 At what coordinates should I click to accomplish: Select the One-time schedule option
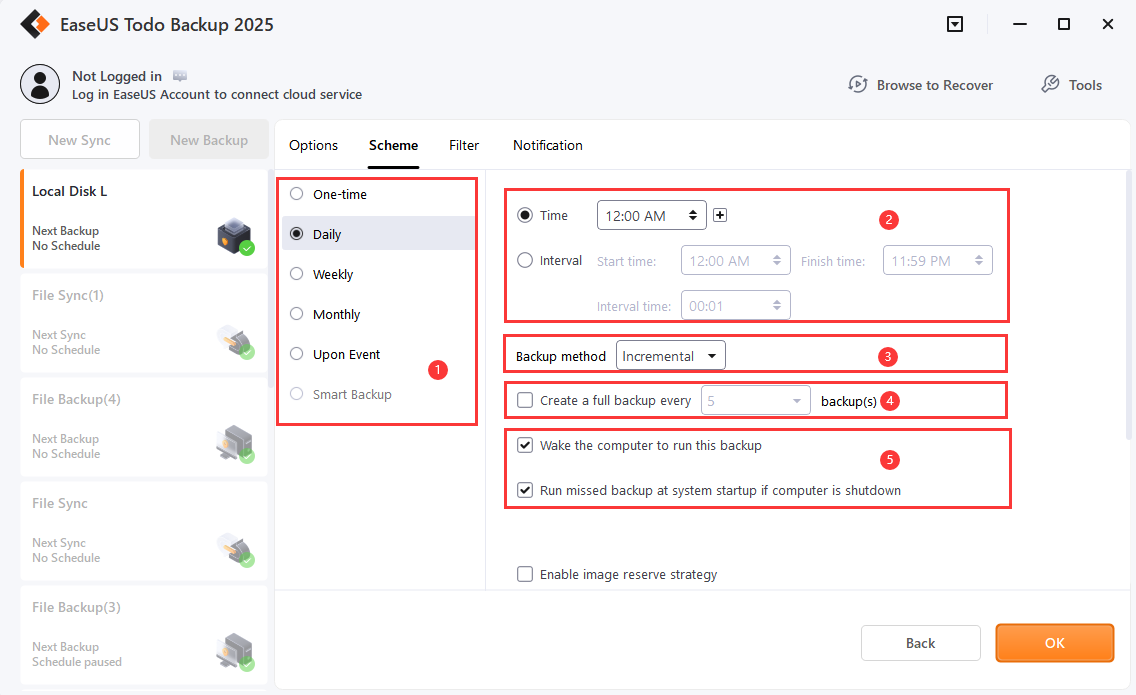point(296,193)
